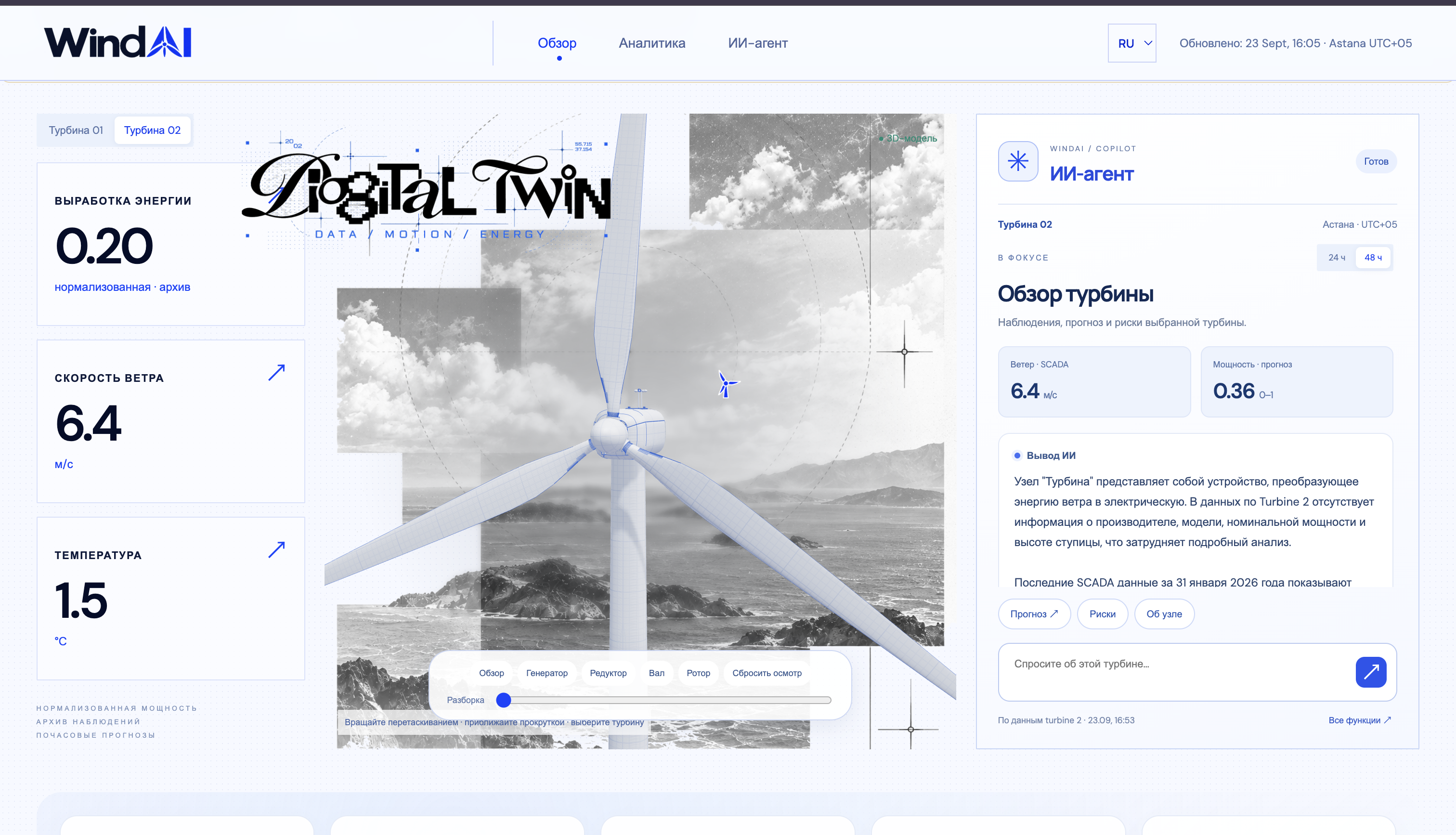Click the ВЫРАБОТКА ЭНЕРГИИ 0.20 value
The width and height of the screenshot is (1456, 835).
104,246
